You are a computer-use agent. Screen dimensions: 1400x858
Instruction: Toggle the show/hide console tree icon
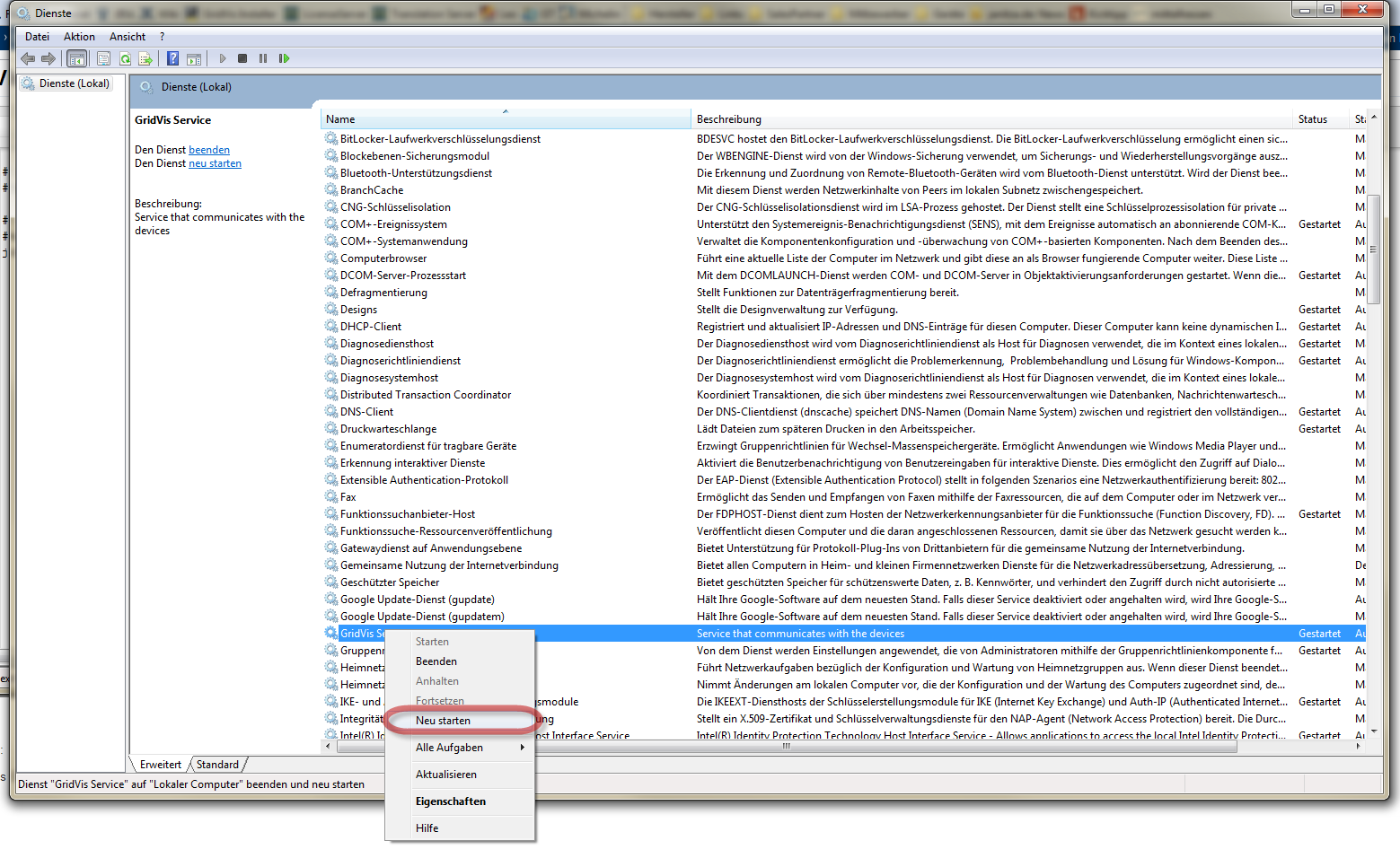(x=77, y=59)
